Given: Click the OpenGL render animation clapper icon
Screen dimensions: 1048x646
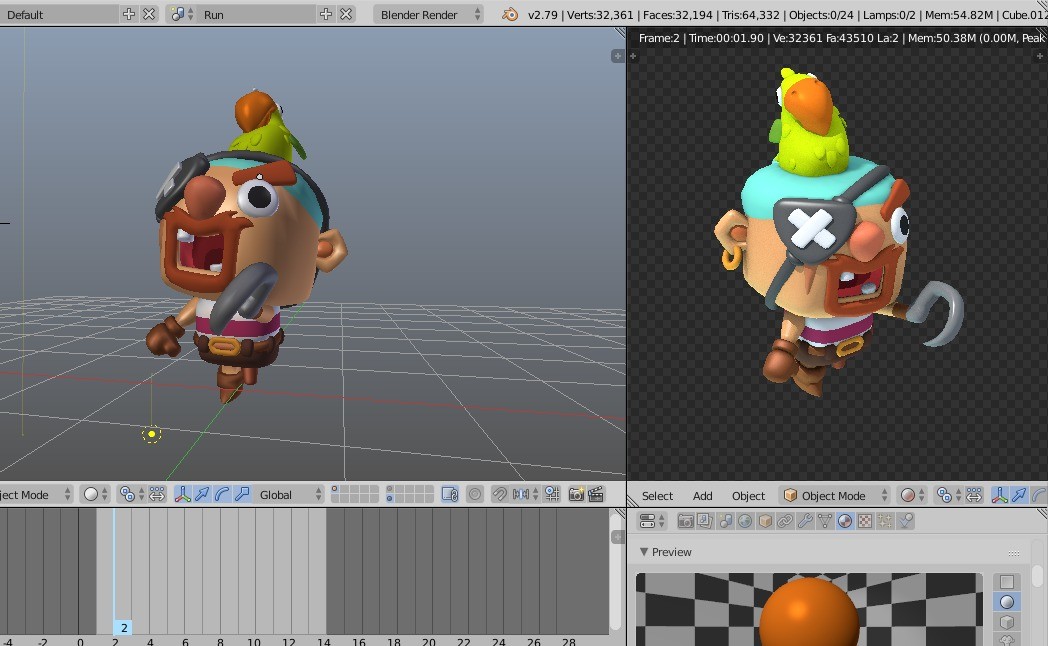Looking at the screenshot, I should [596, 495].
